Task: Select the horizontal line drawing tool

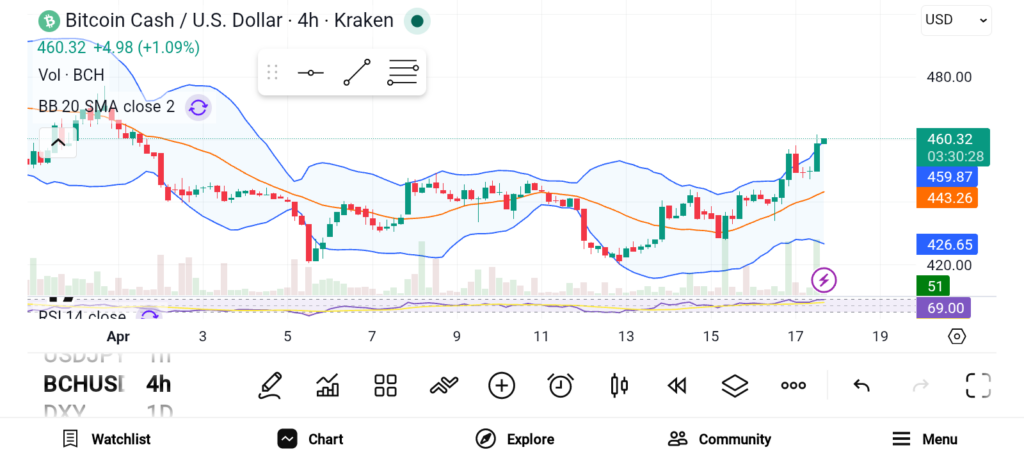Action: pyautogui.click(x=311, y=73)
